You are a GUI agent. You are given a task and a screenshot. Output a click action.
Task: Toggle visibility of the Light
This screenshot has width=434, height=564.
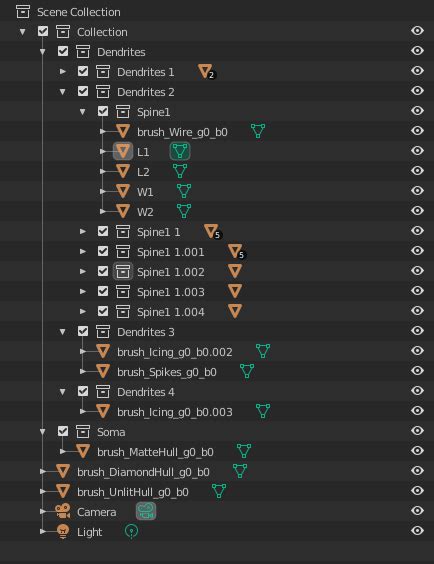click(417, 531)
